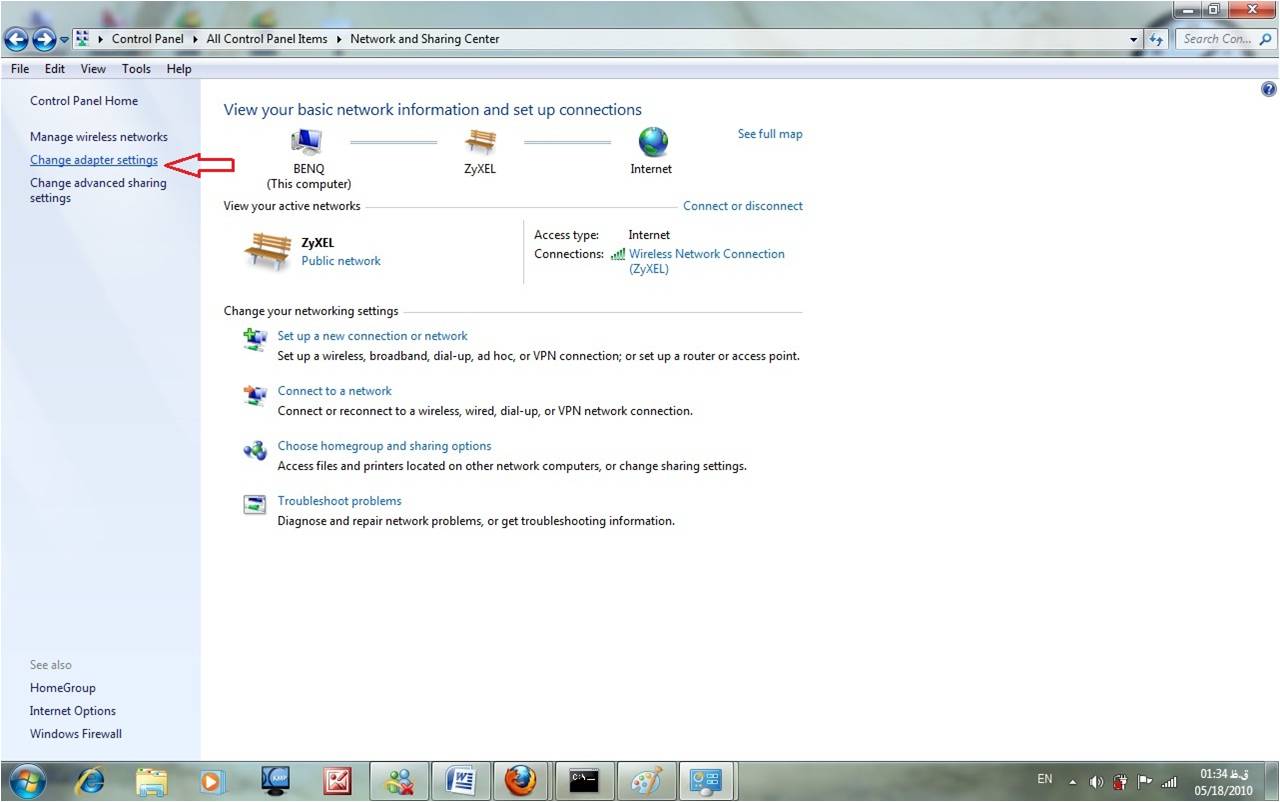Click the homegroup and sharing options icon
This screenshot has width=1280, height=802.
coord(255,450)
